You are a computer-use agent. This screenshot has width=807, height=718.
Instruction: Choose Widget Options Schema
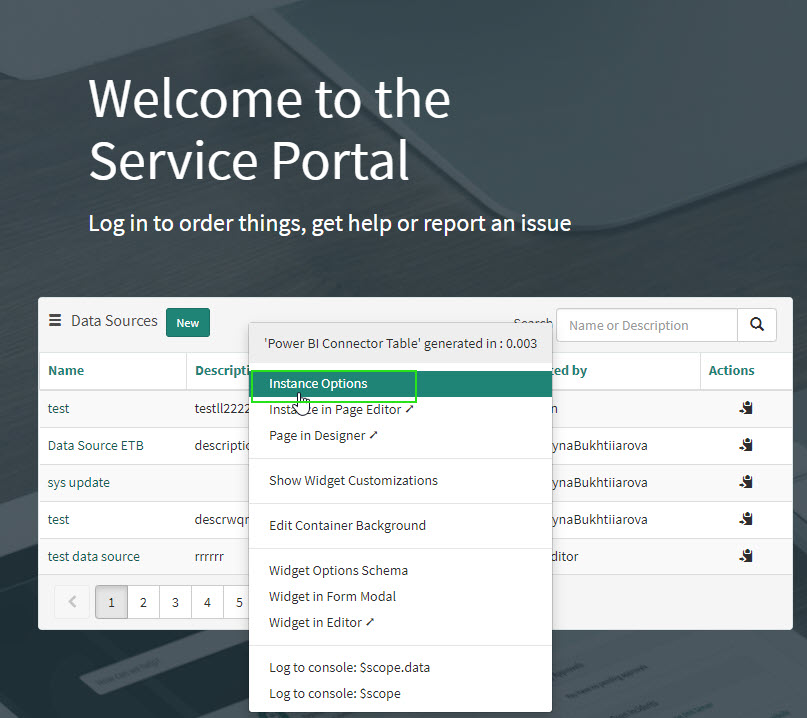tap(338, 571)
